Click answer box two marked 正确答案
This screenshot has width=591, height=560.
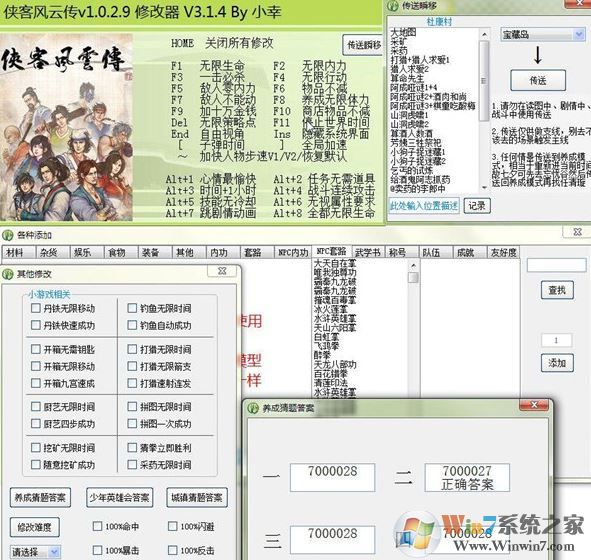pyautogui.click(x=467, y=477)
